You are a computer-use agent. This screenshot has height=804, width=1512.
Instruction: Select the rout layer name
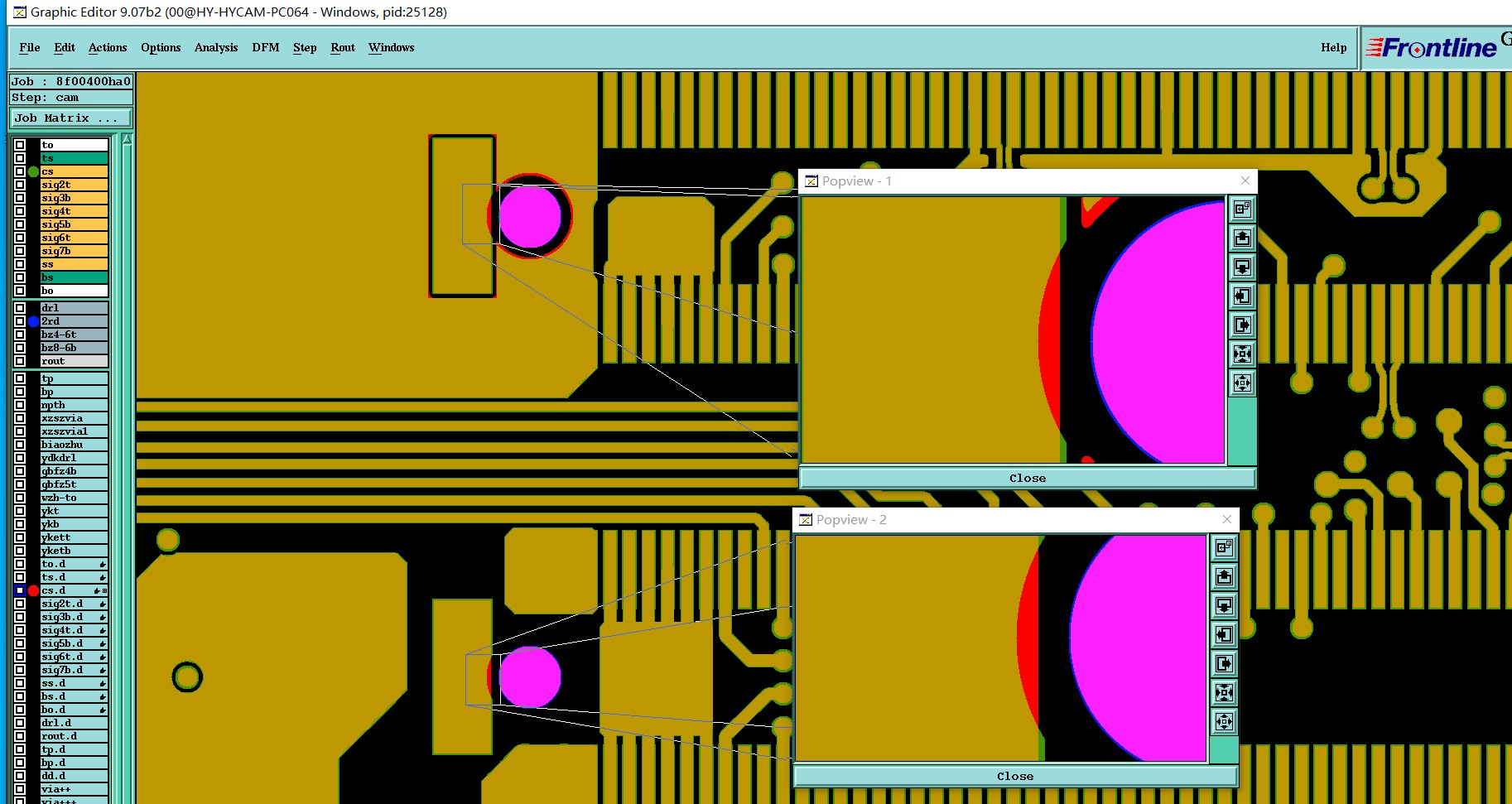pyautogui.click(x=74, y=361)
